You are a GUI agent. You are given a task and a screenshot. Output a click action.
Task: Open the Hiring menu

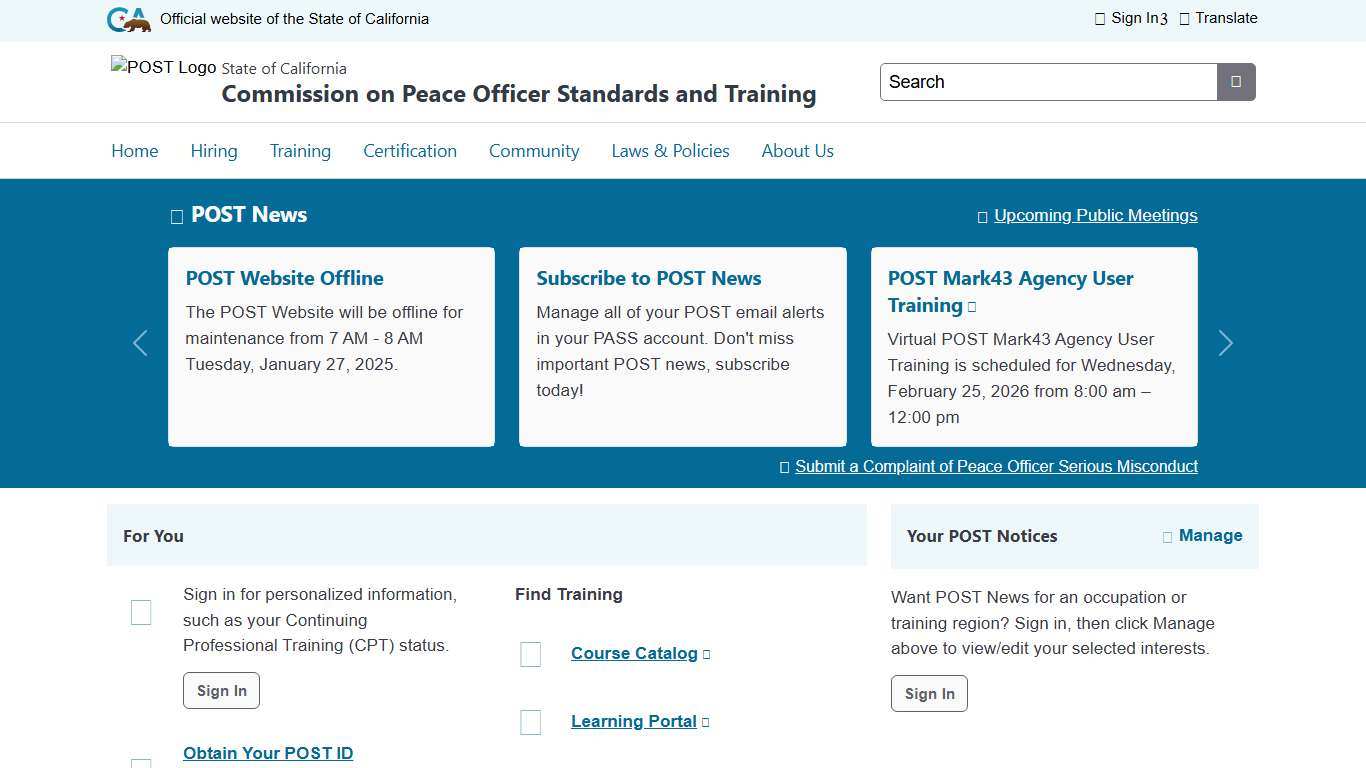[x=214, y=151]
